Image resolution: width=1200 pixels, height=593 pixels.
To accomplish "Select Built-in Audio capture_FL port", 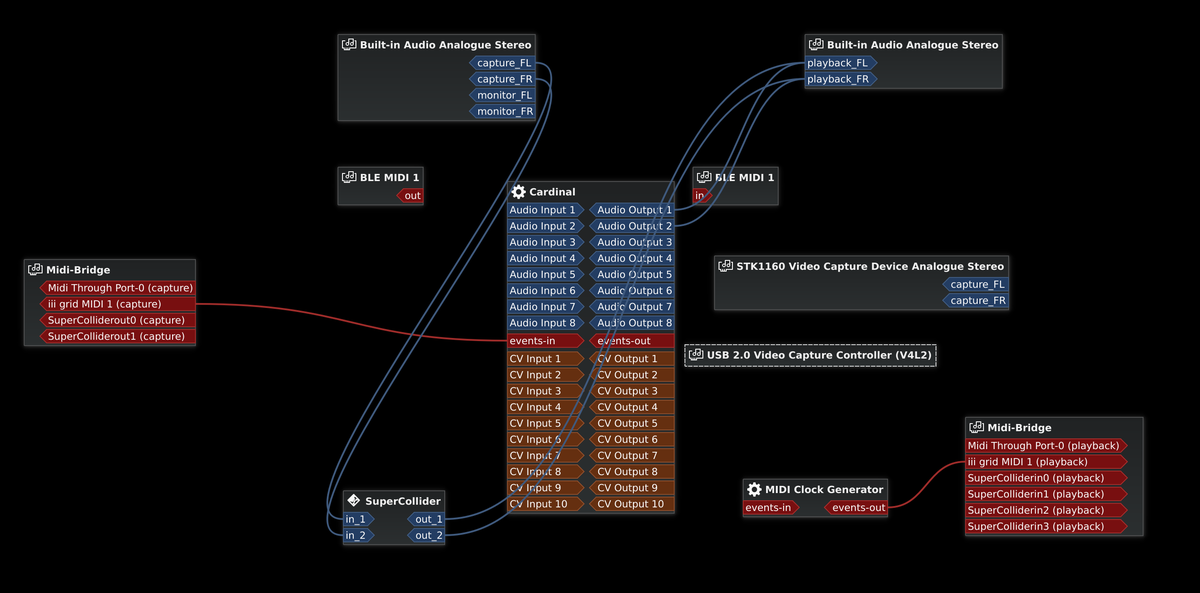I will pos(504,63).
